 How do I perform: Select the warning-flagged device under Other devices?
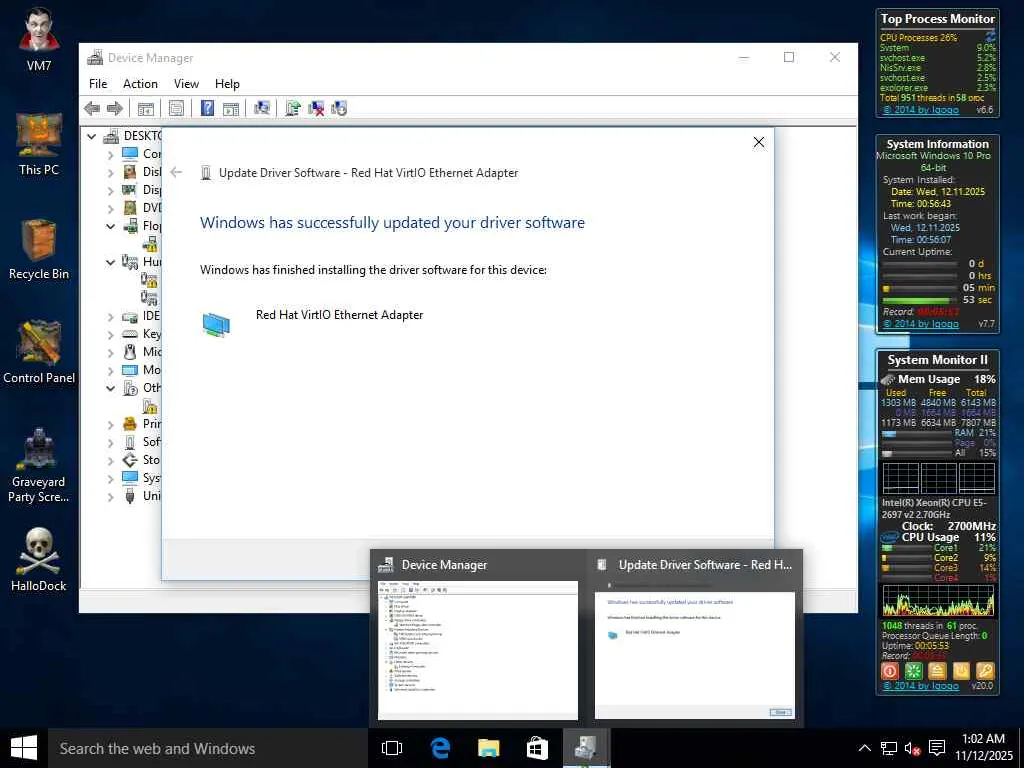pos(151,406)
